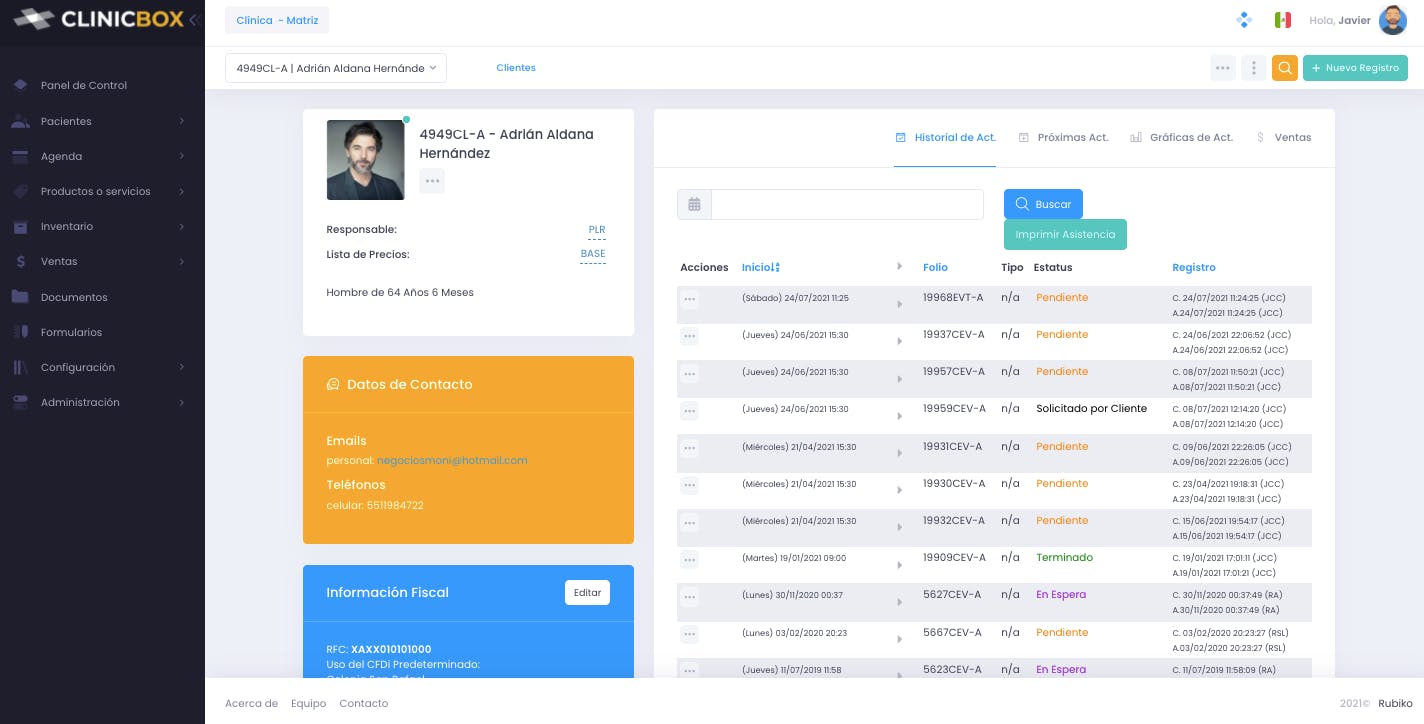Click the Productos o servicios tag icon
Screen dimensions: 1424x724
(20, 191)
